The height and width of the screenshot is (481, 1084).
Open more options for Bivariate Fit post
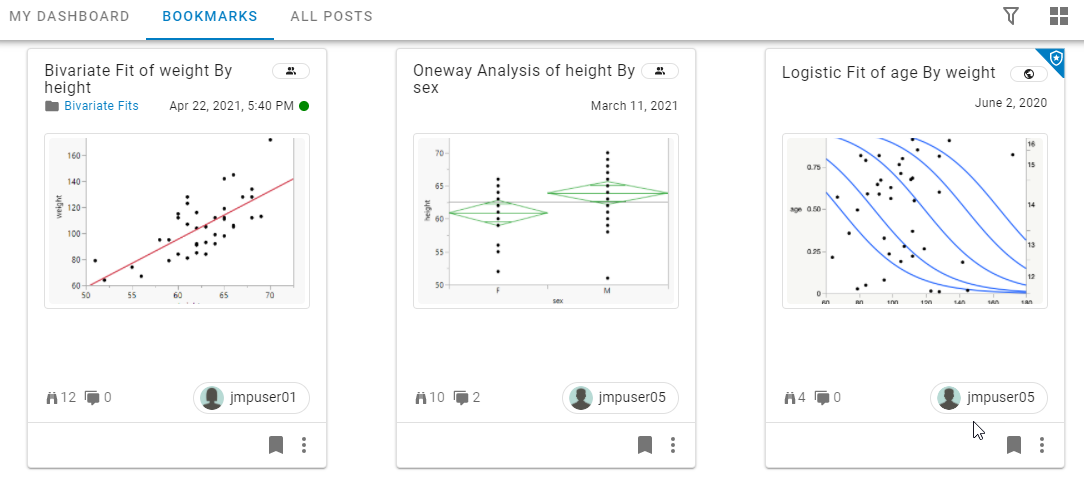click(304, 445)
